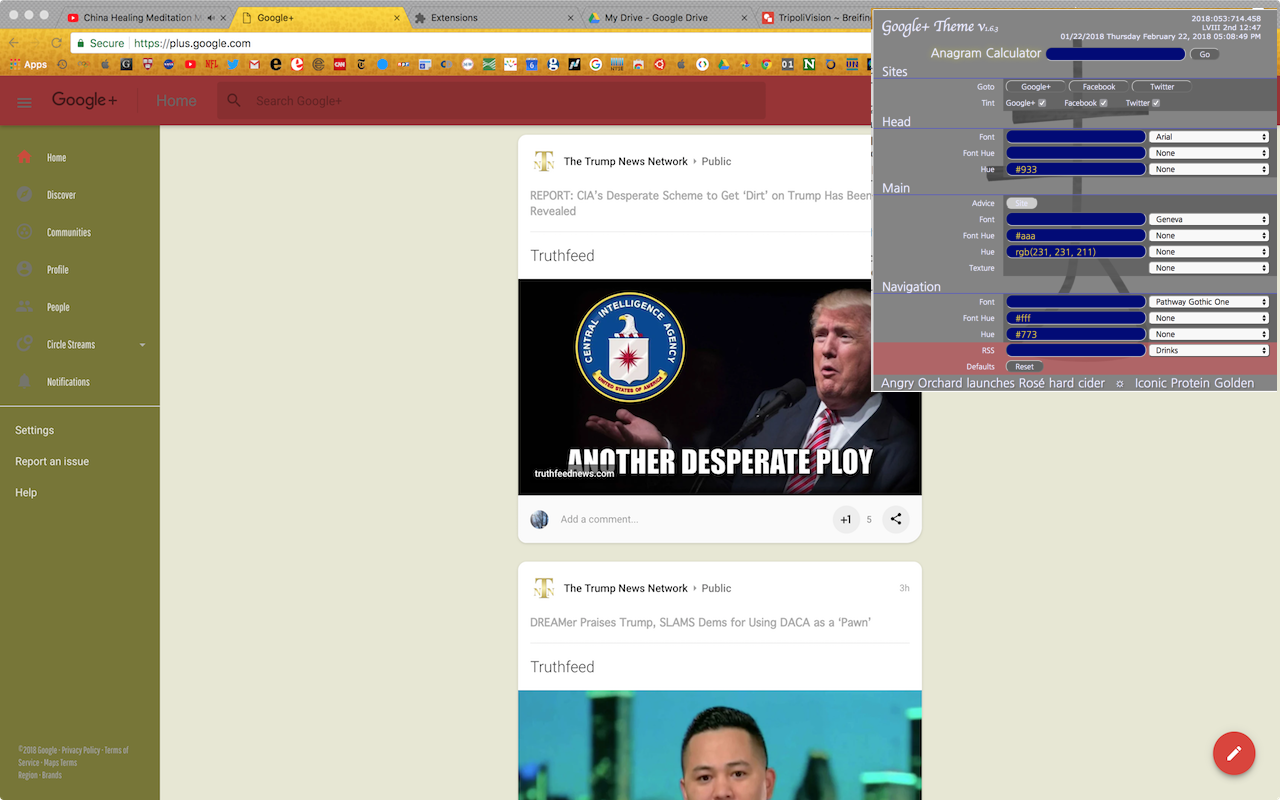Open the RSS dropdown showing Drinks
Viewport: 1280px width, 800px height.
click(1209, 351)
